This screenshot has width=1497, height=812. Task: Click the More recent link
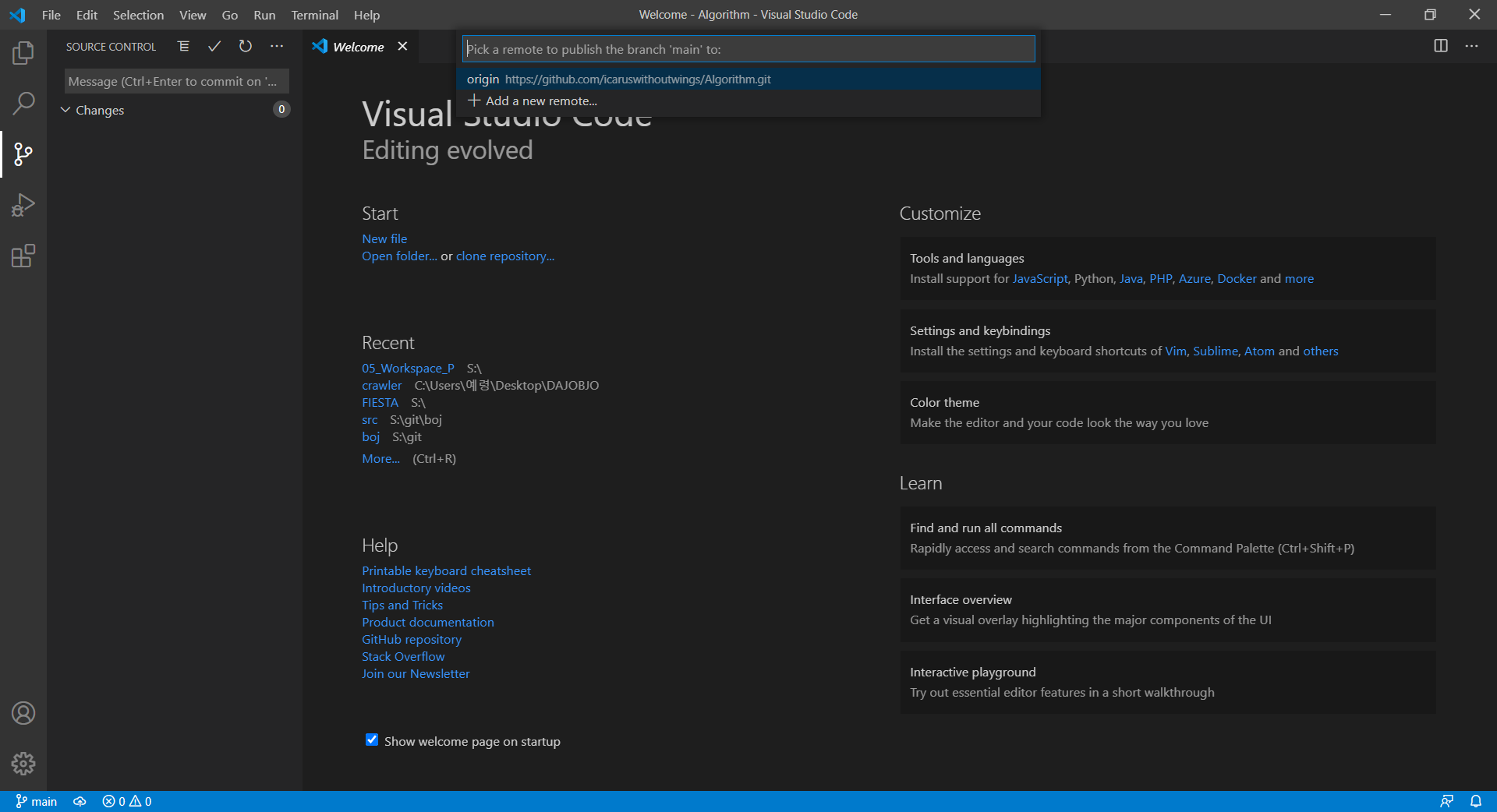[380, 458]
